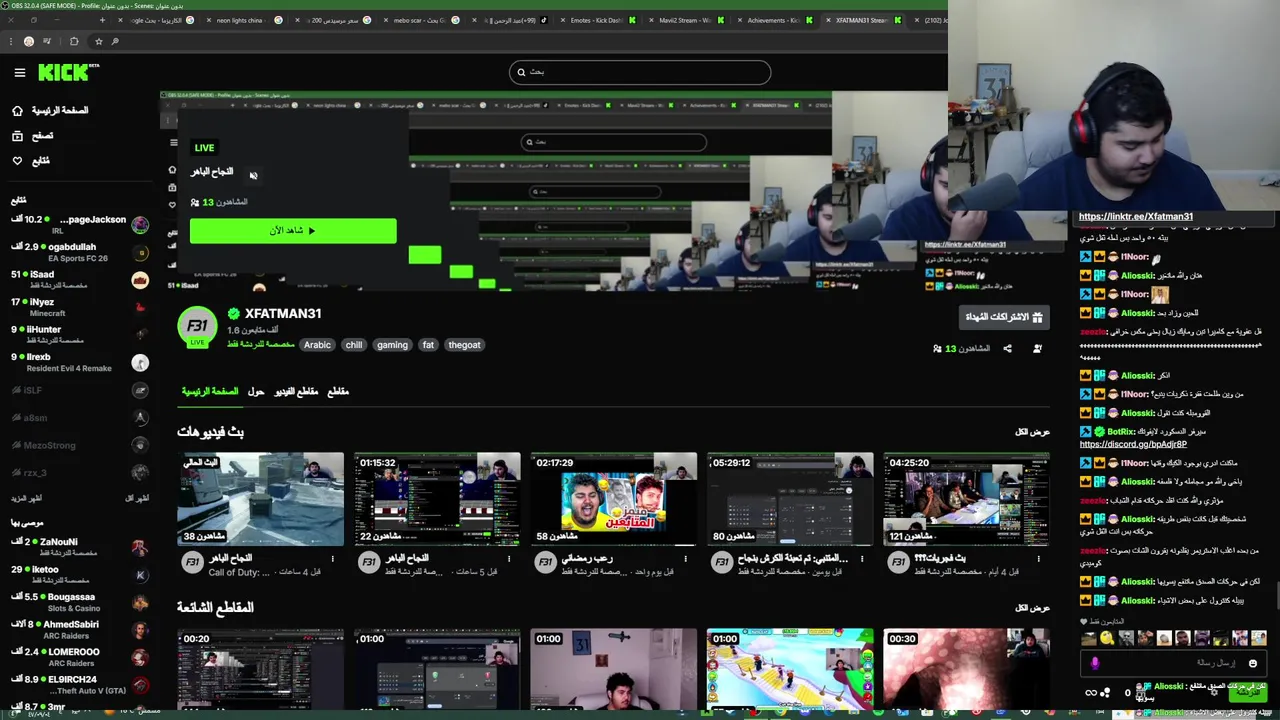Open recommended channel iketoo
1280x720 pixels.
[x=78, y=574]
